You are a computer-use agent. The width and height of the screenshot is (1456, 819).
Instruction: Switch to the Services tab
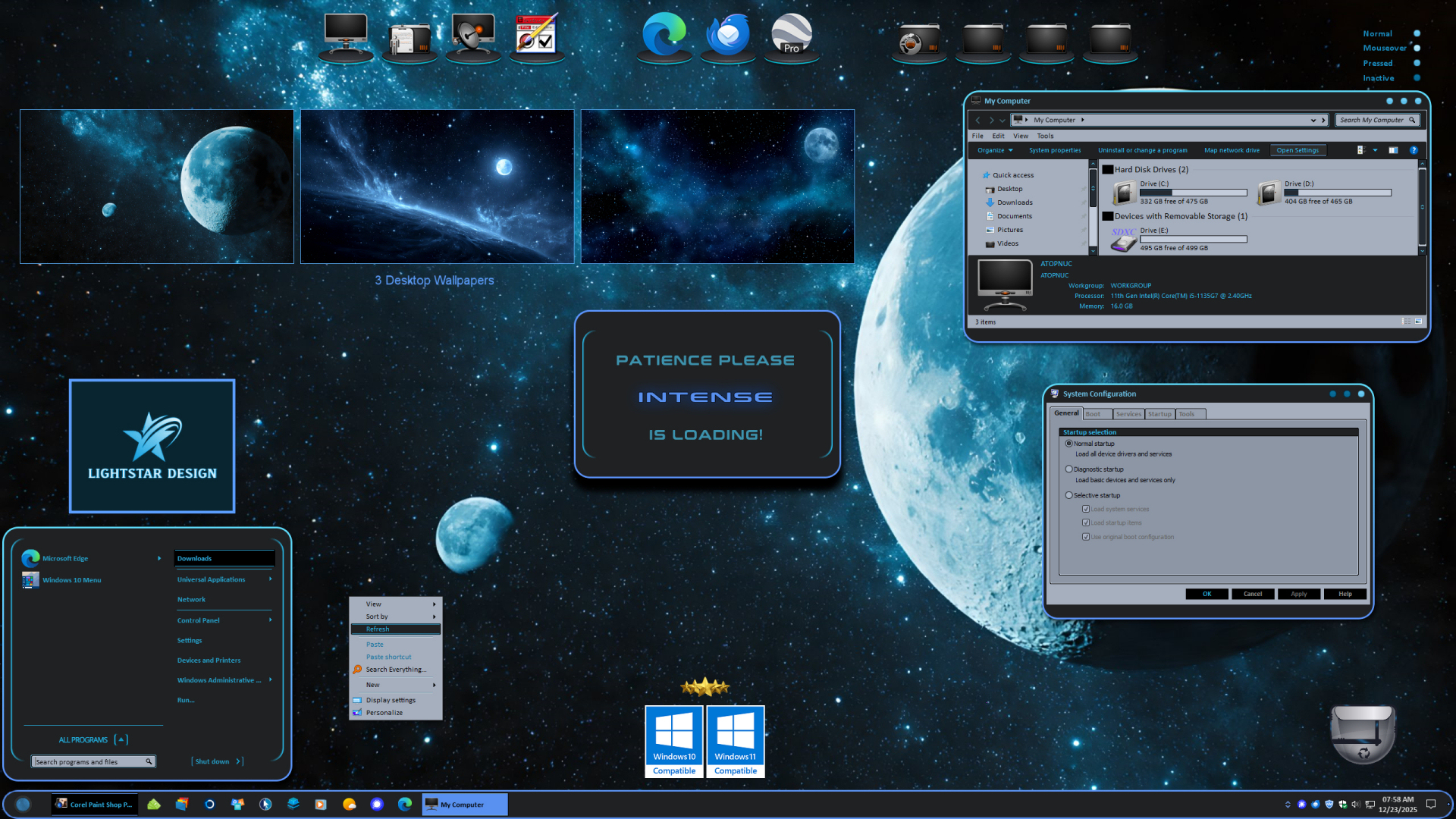pyautogui.click(x=1128, y=414)
